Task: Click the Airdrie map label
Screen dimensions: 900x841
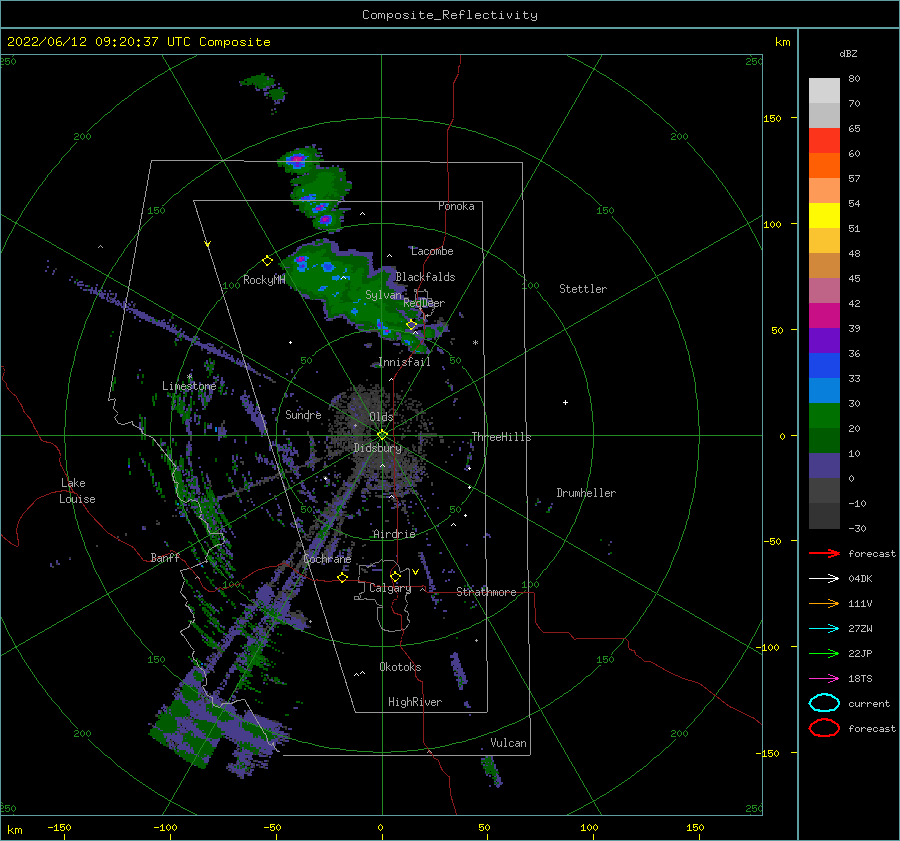Action: click(394, 534)
